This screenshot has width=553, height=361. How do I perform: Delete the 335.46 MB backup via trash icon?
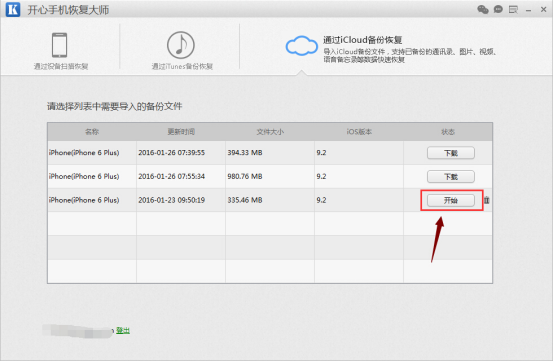(x=487, y=200)
